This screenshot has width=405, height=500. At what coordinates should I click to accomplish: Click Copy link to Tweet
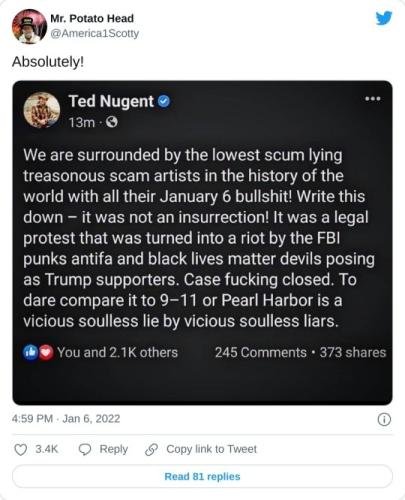coord(201,449)
